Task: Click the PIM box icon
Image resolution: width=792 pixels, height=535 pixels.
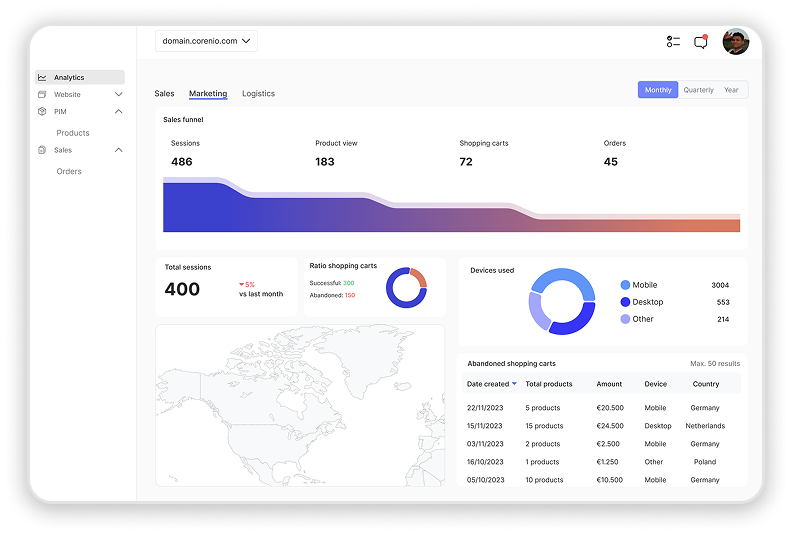Action: 42,111
